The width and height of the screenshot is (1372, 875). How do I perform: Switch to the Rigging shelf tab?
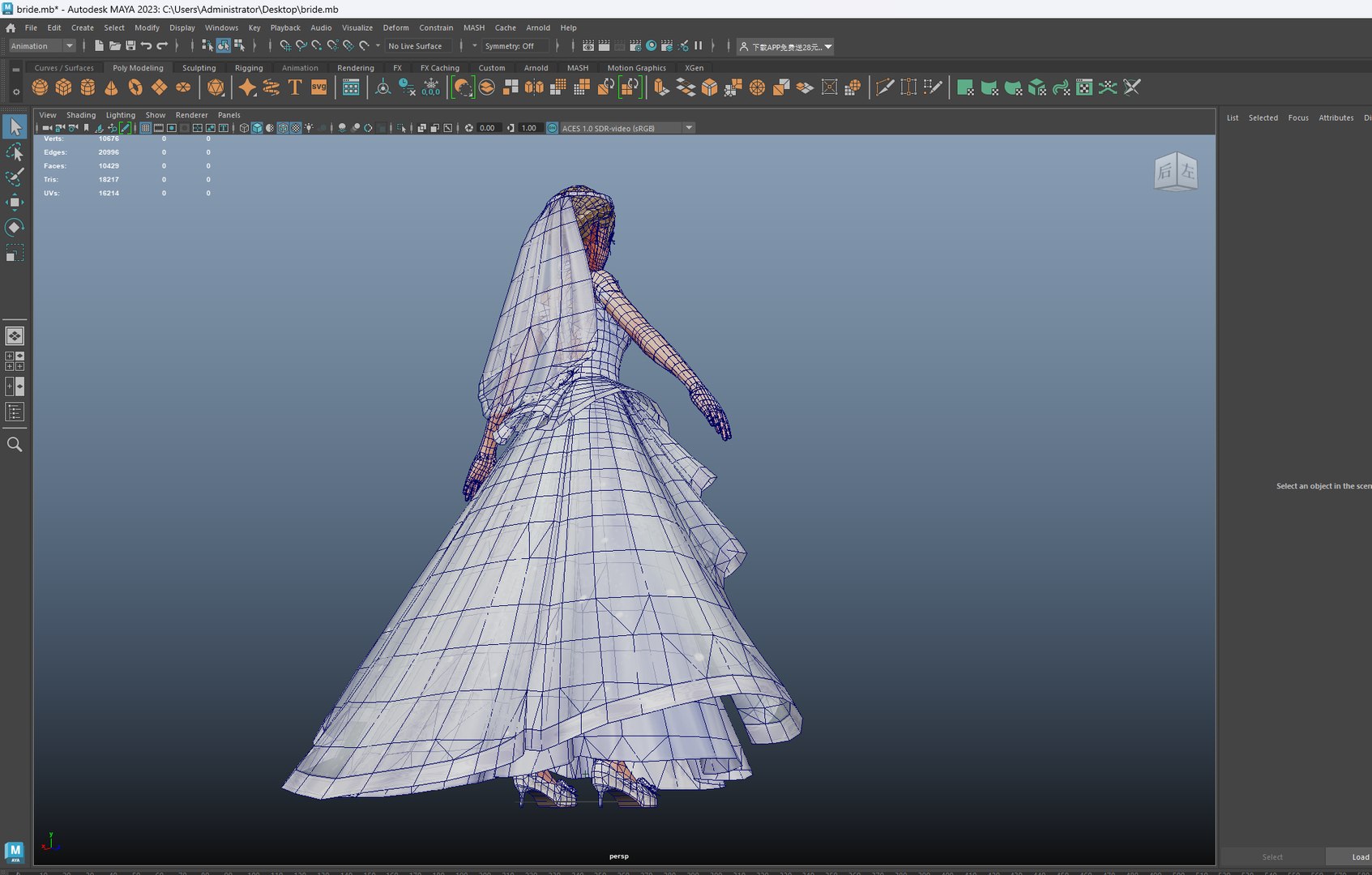(249, 68)
